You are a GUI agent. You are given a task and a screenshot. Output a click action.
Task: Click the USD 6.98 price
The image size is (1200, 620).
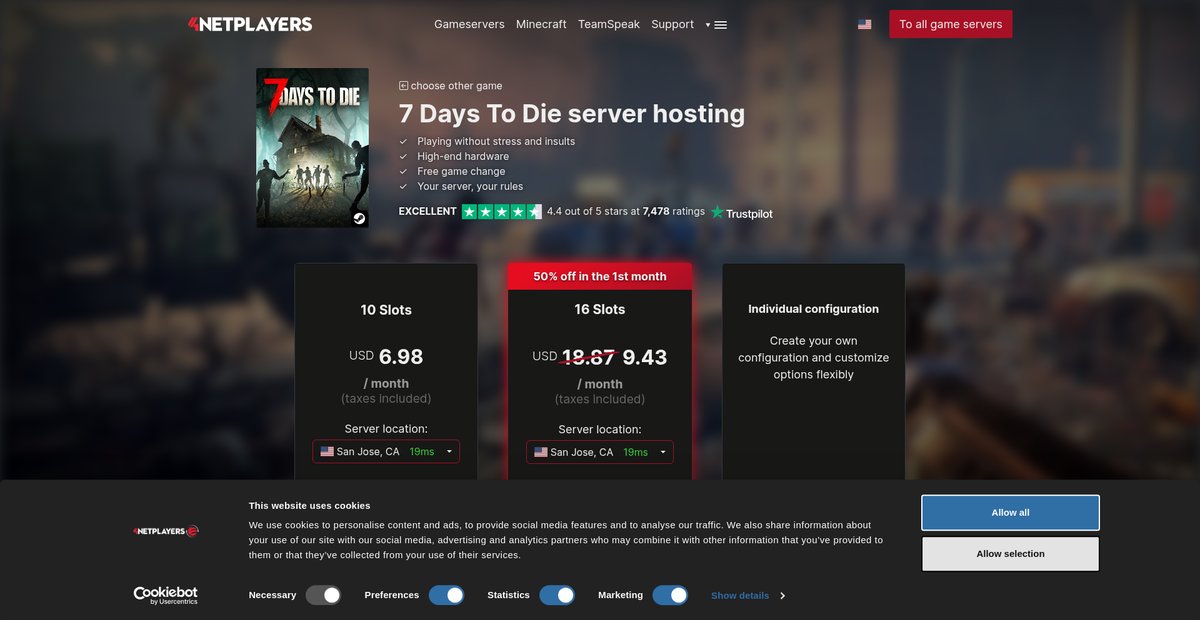[x=386, y=357]
